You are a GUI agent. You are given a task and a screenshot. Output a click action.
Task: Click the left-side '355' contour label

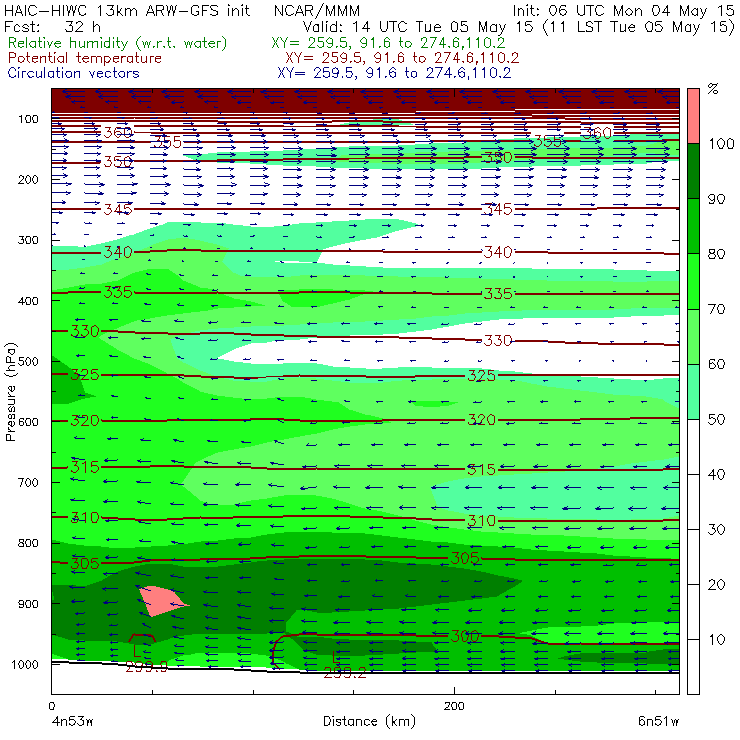pyautogui.click(x=167, y=142)
